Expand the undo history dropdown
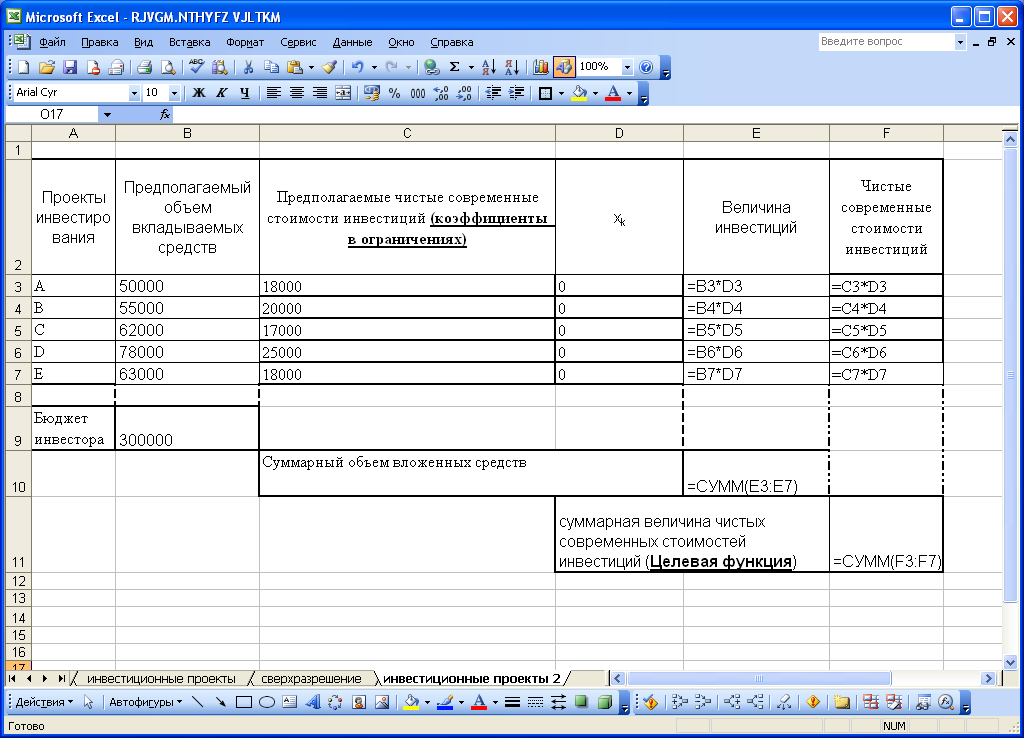The image size is (1024, 738). pos(374,67)
